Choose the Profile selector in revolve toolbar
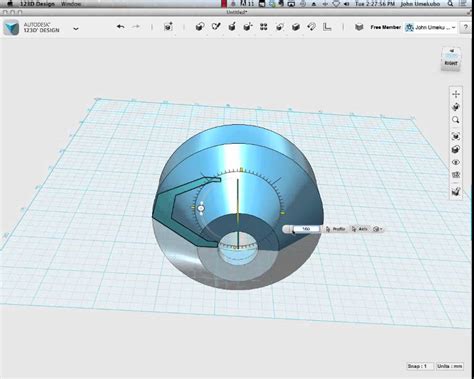Image resolution: width=474 pixels, height=379 pixels. [x=335, y=229]
